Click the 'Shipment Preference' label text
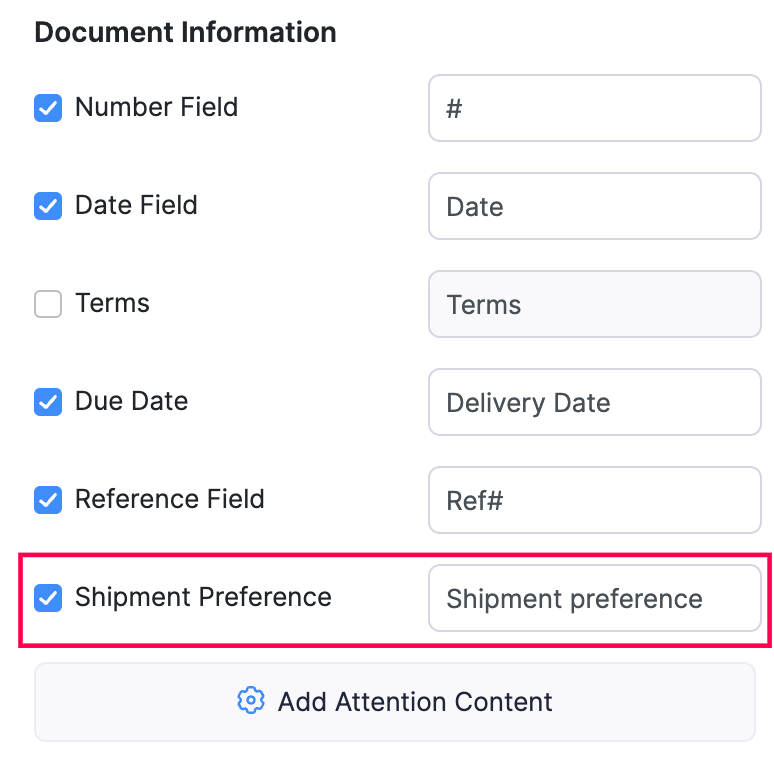 click(x=203, y=597)
